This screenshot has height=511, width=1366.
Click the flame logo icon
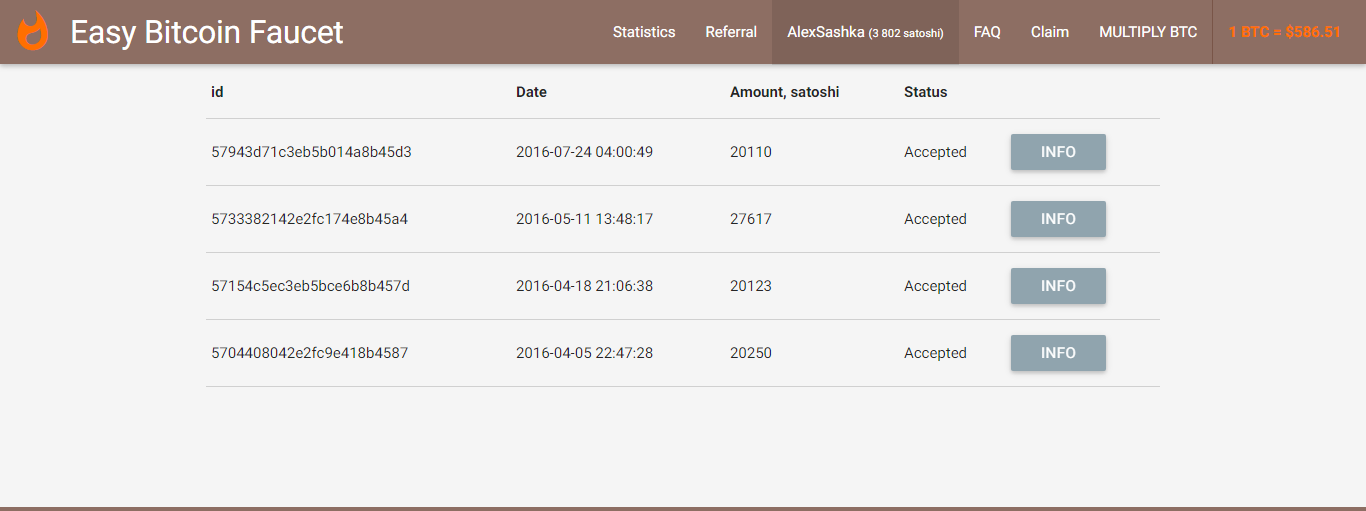(x=33, y=32)
